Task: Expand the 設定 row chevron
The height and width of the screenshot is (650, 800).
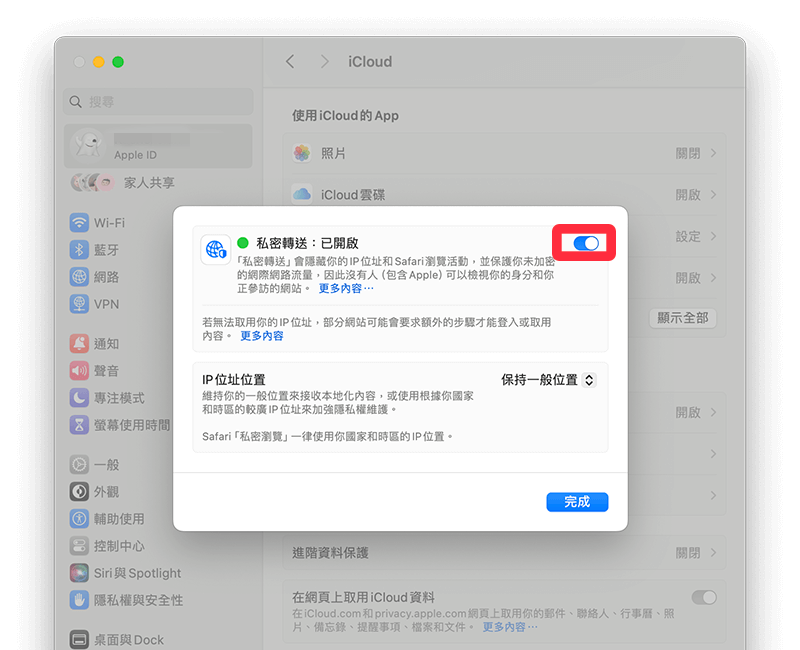Action: pyautogui.click(x=713, y=236)
